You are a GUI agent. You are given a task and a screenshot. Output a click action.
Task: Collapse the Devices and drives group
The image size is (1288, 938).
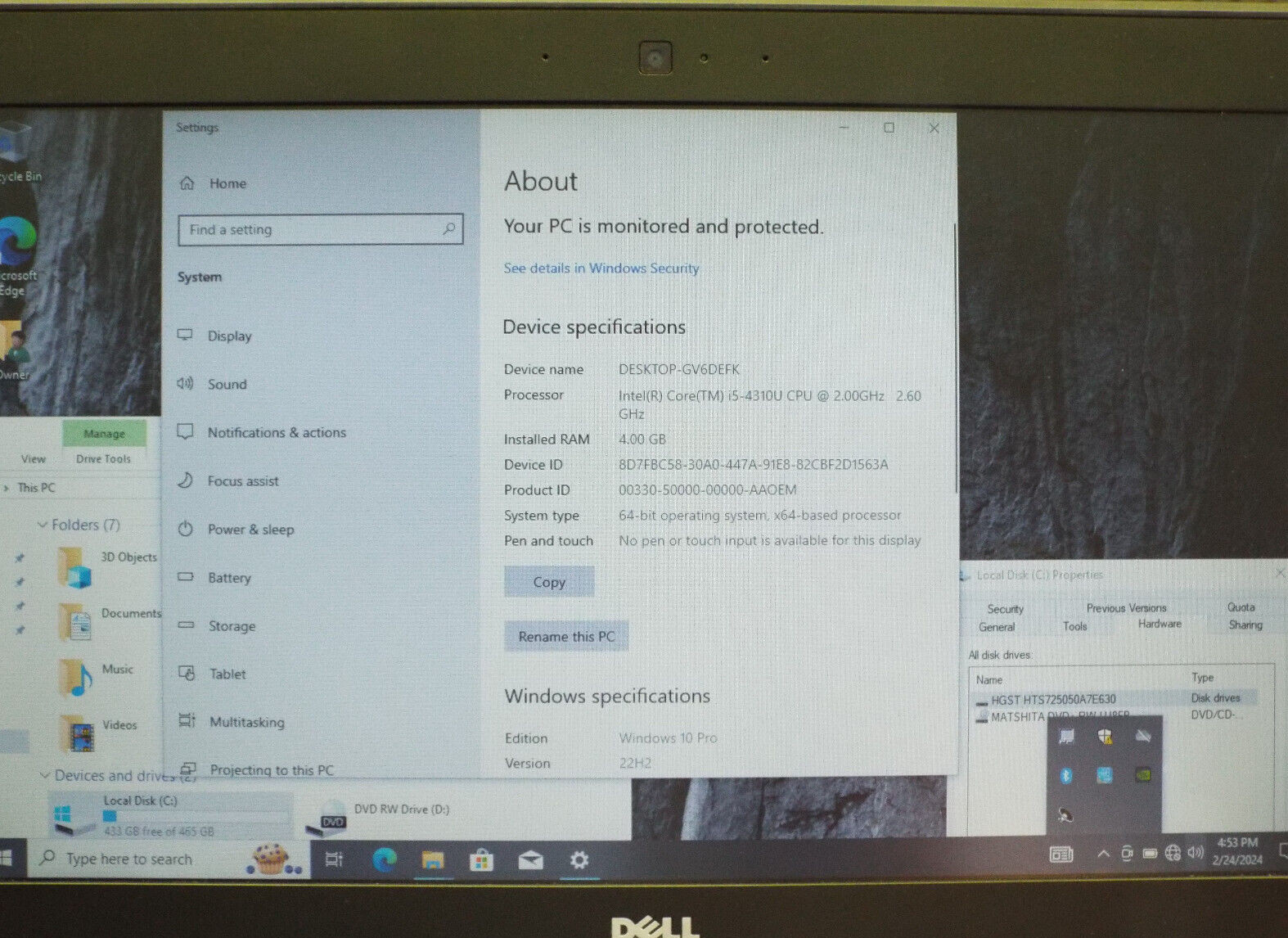tap(45, 775)
